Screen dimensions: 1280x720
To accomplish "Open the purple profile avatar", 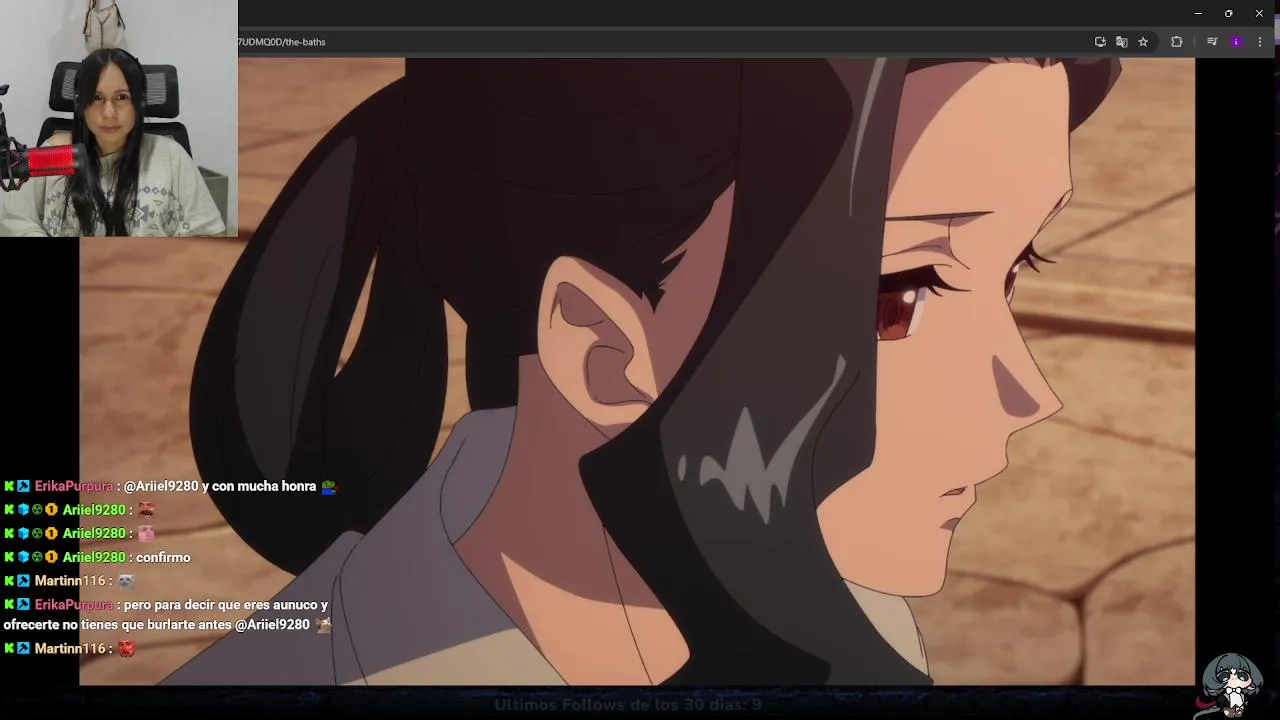I will tap(1236, 42).
